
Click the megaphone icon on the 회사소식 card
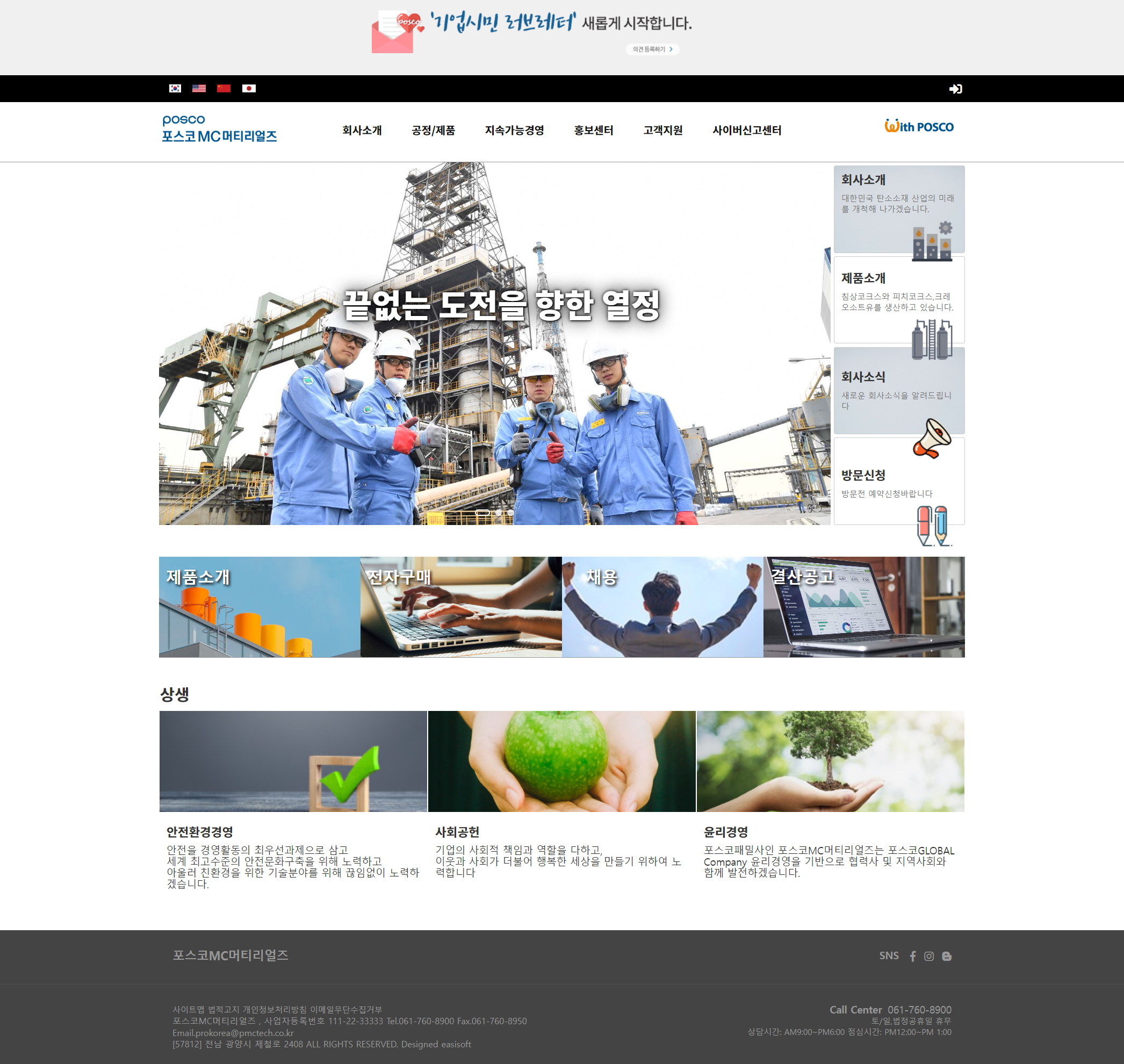[x=932, y=438]
